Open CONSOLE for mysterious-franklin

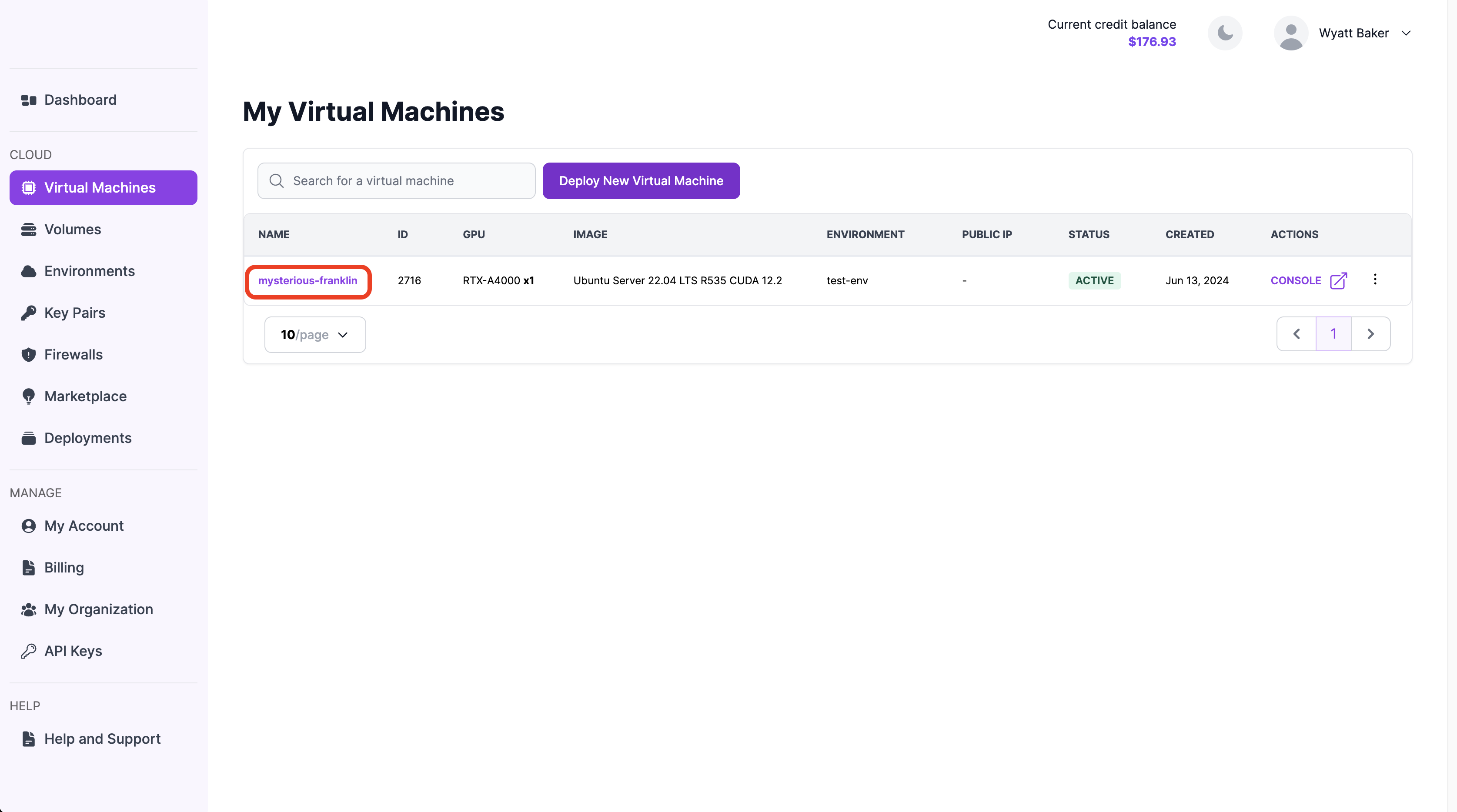[1296, 281]
